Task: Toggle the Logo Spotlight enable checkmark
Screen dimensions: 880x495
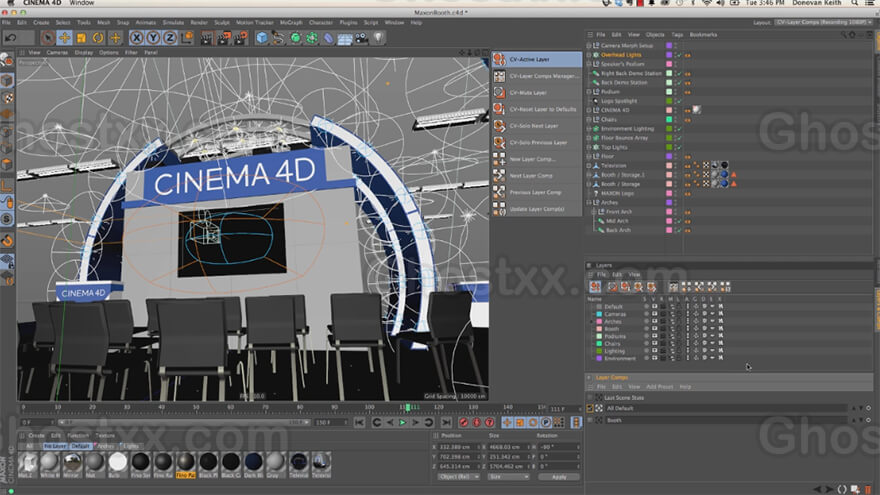Action: (677, 101)
